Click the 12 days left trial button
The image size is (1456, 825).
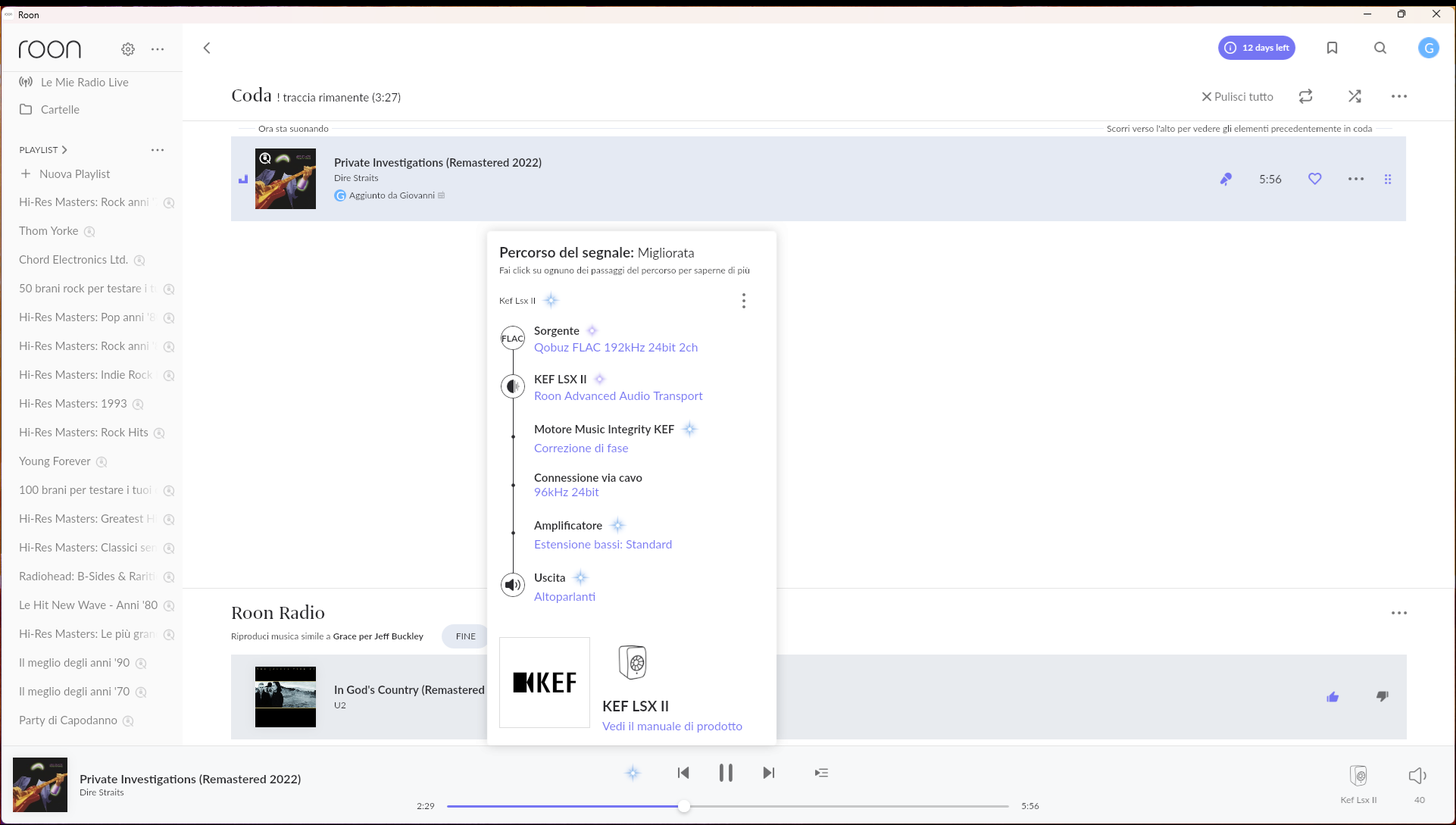click(x=1257, y=48)
